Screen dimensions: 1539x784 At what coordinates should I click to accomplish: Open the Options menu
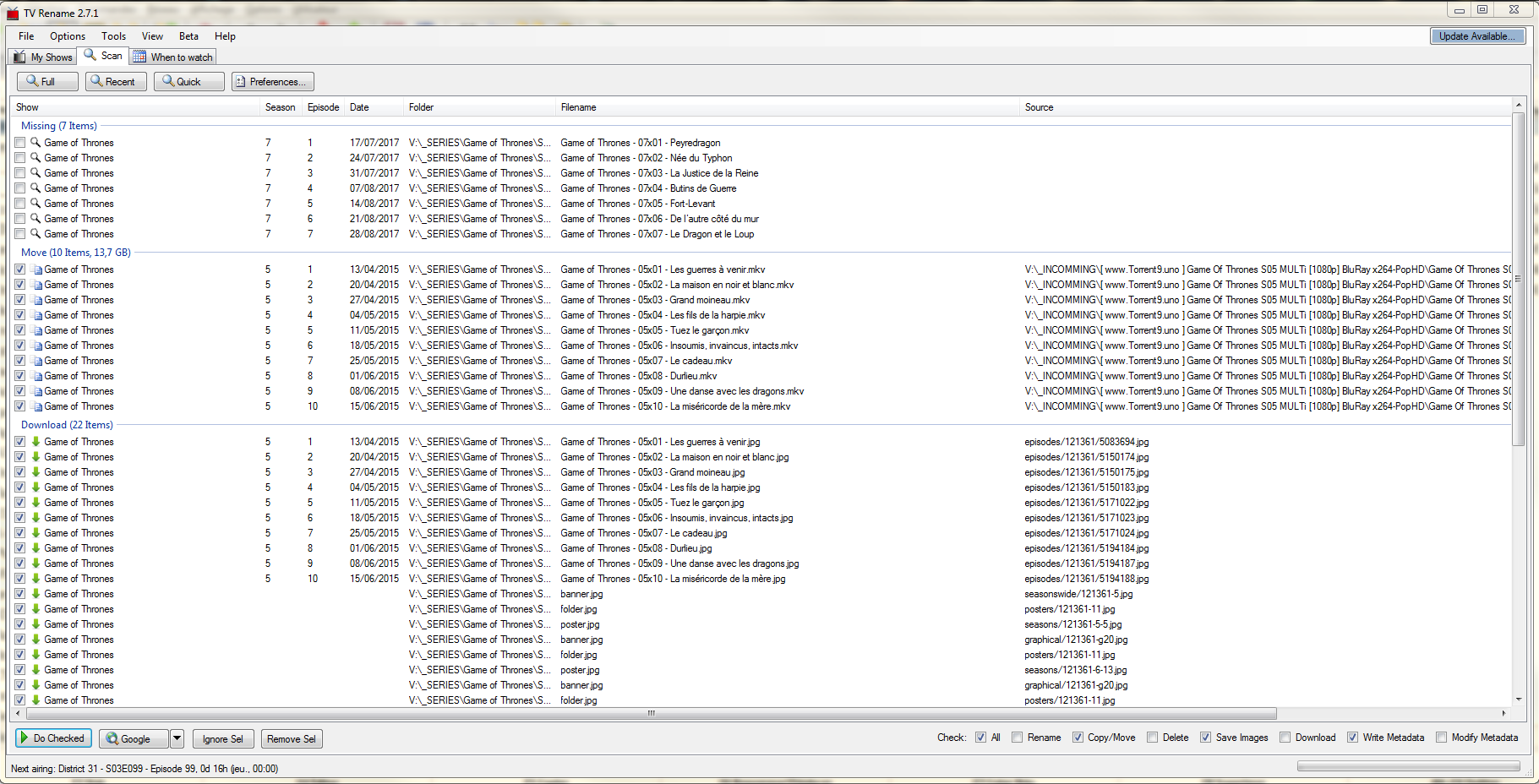click(x=68, y=36)
